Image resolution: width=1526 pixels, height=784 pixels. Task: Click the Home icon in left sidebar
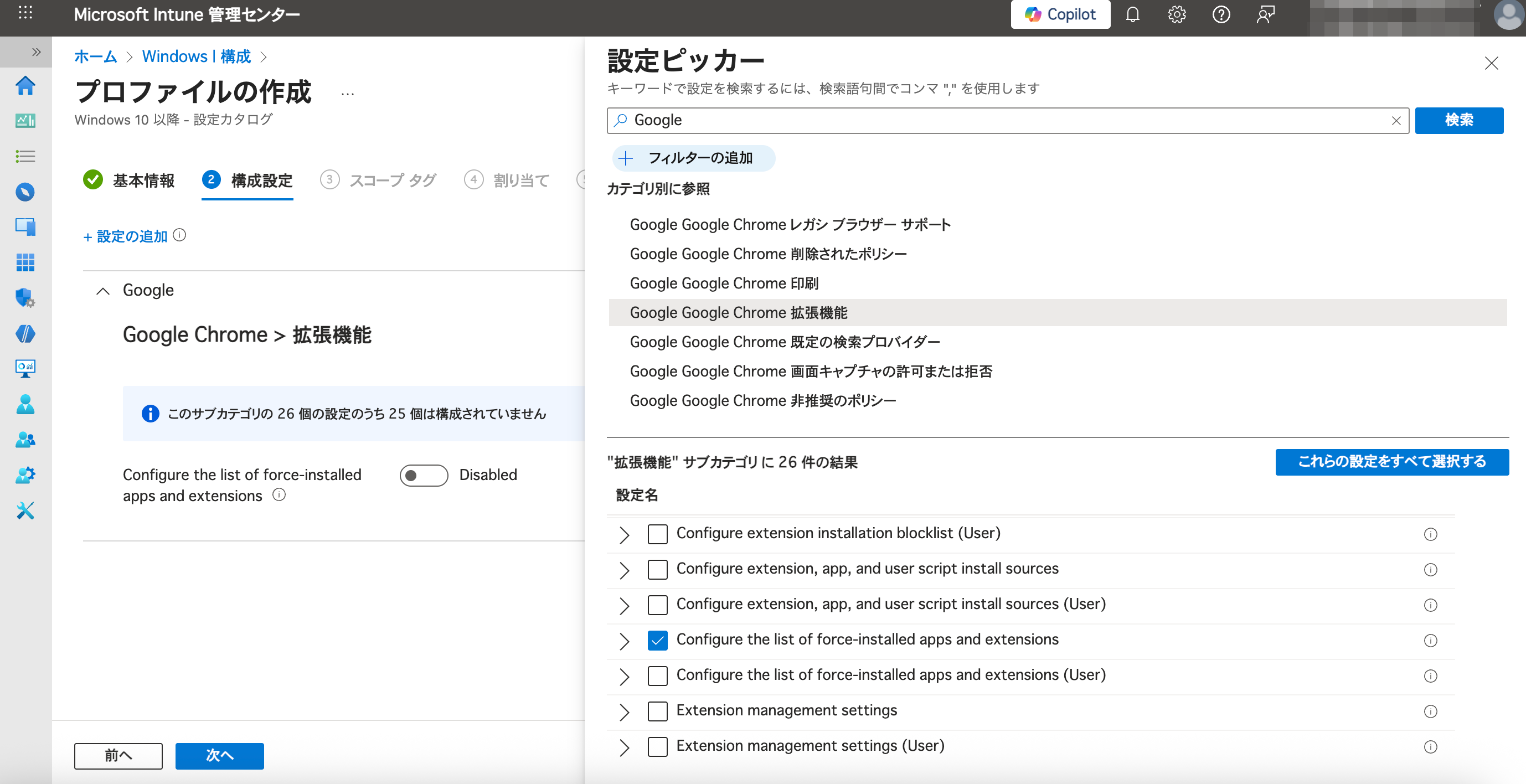tap(25, 86)
